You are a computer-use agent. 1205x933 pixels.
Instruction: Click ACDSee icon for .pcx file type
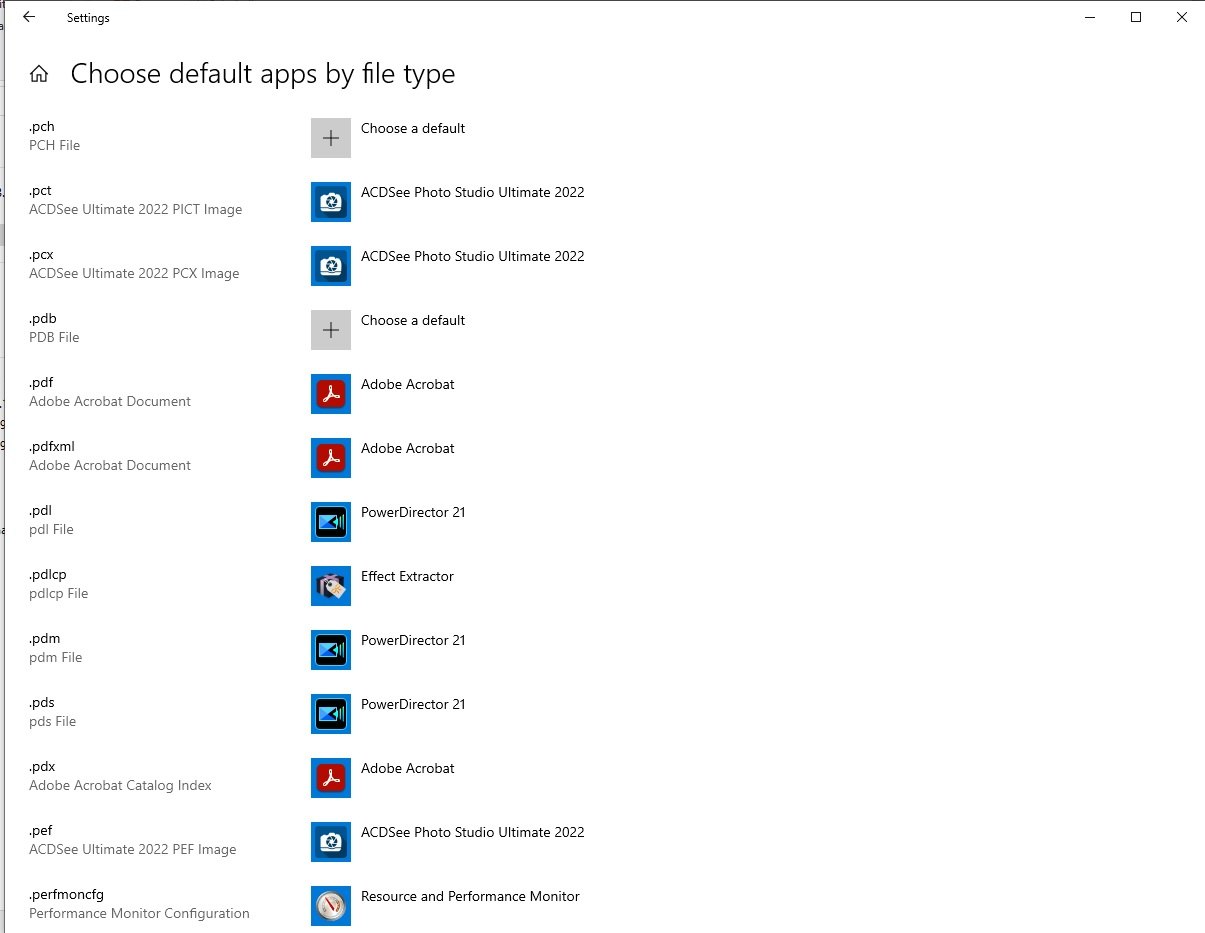click(x=331, y=266)
